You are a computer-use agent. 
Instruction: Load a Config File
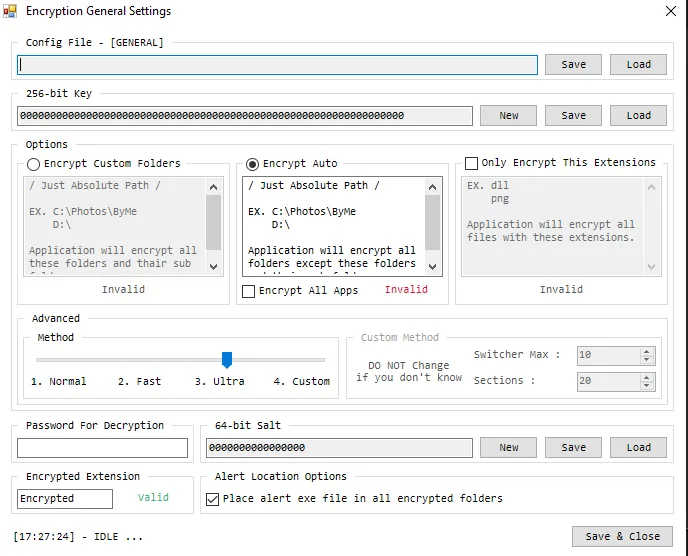638,65
